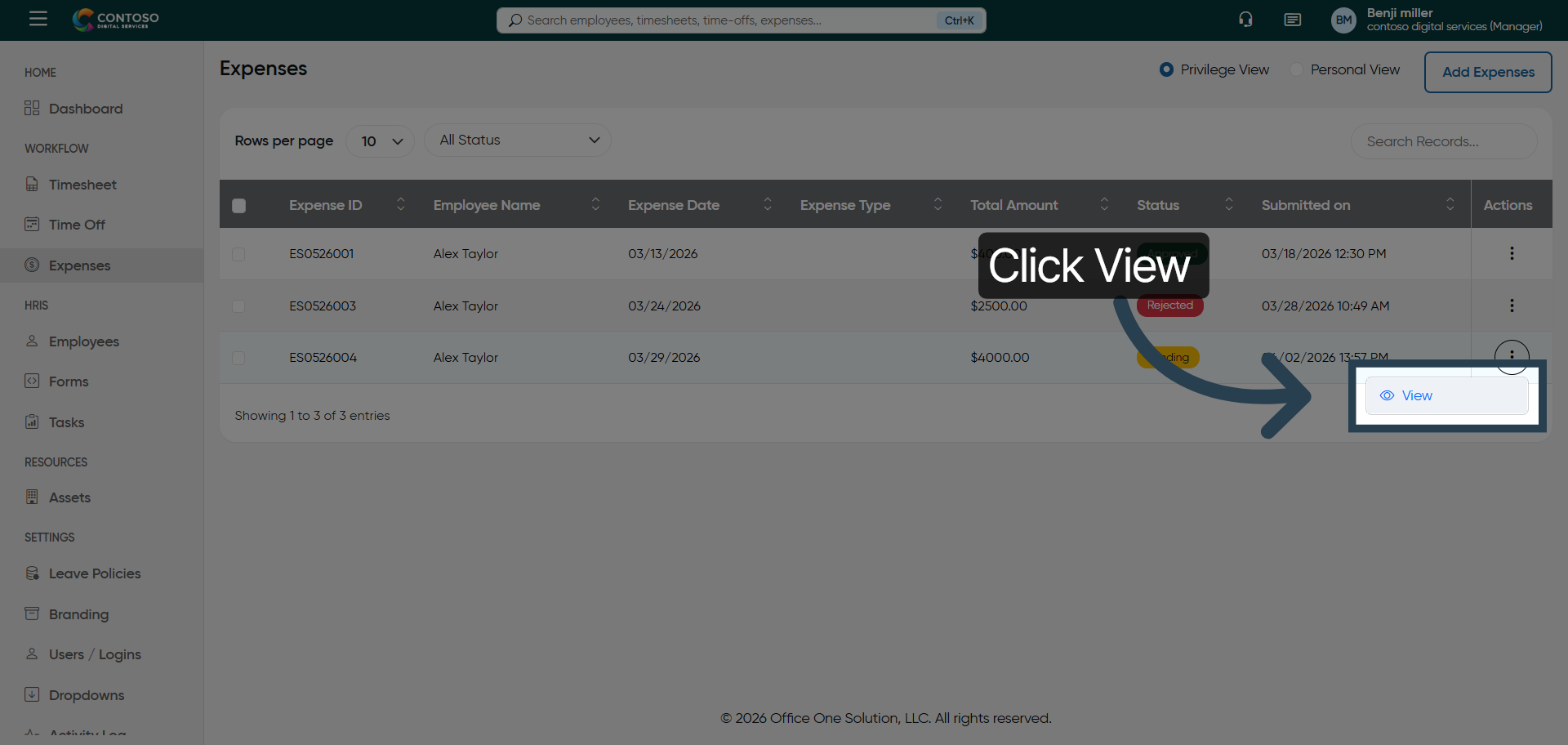The width and height of the screenshot is (1568, 745).
Task: Toggle the select-all header checkbox
Action: pos(238,206)
